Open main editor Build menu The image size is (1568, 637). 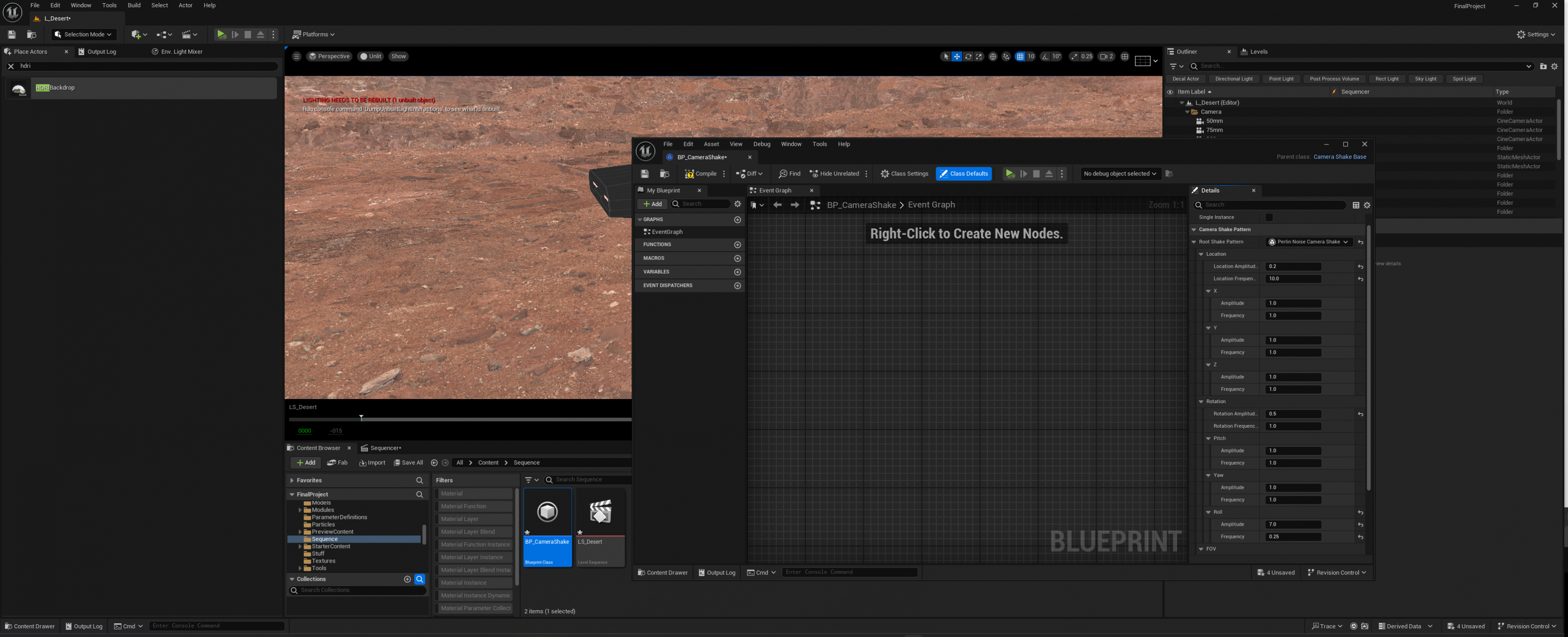(x=134, y=5)
